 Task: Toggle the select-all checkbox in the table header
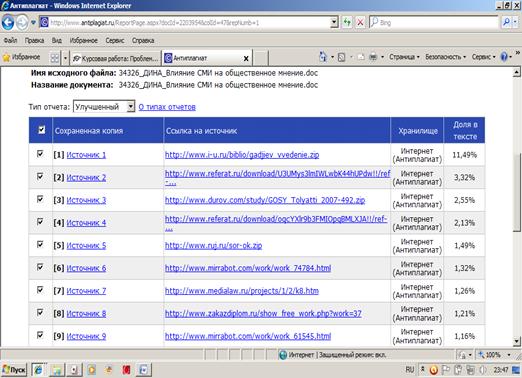point(42,130)
